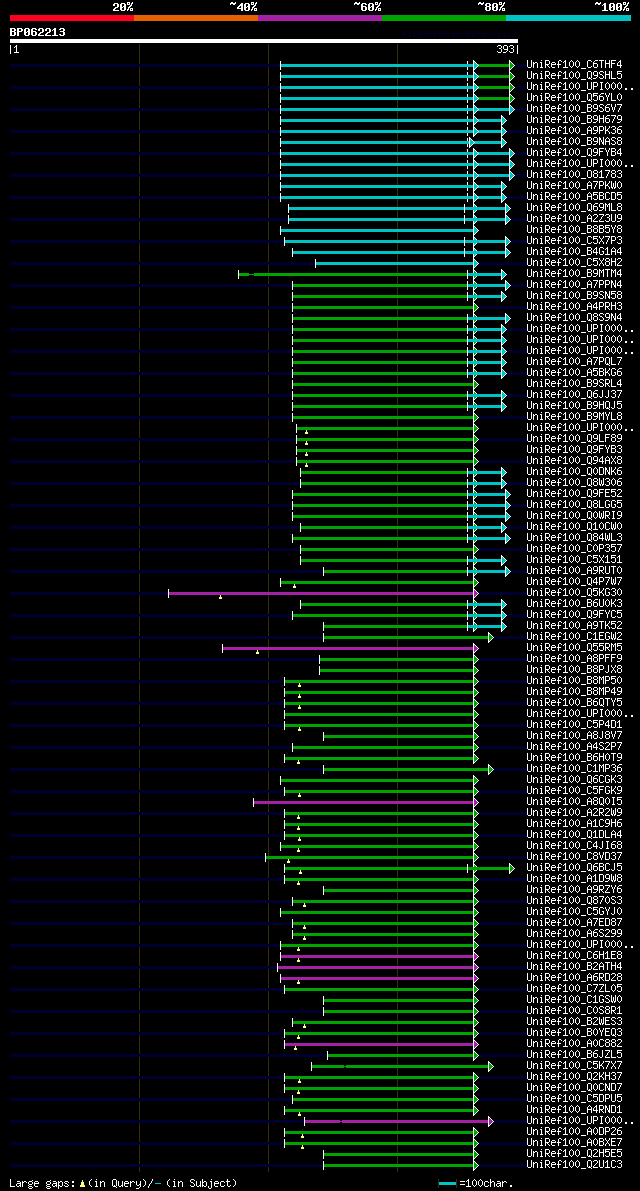Screen dimensions: 640x1191
Task: Select the UniRef100_A0C882 label
Action: click(x=574, y=1044)
